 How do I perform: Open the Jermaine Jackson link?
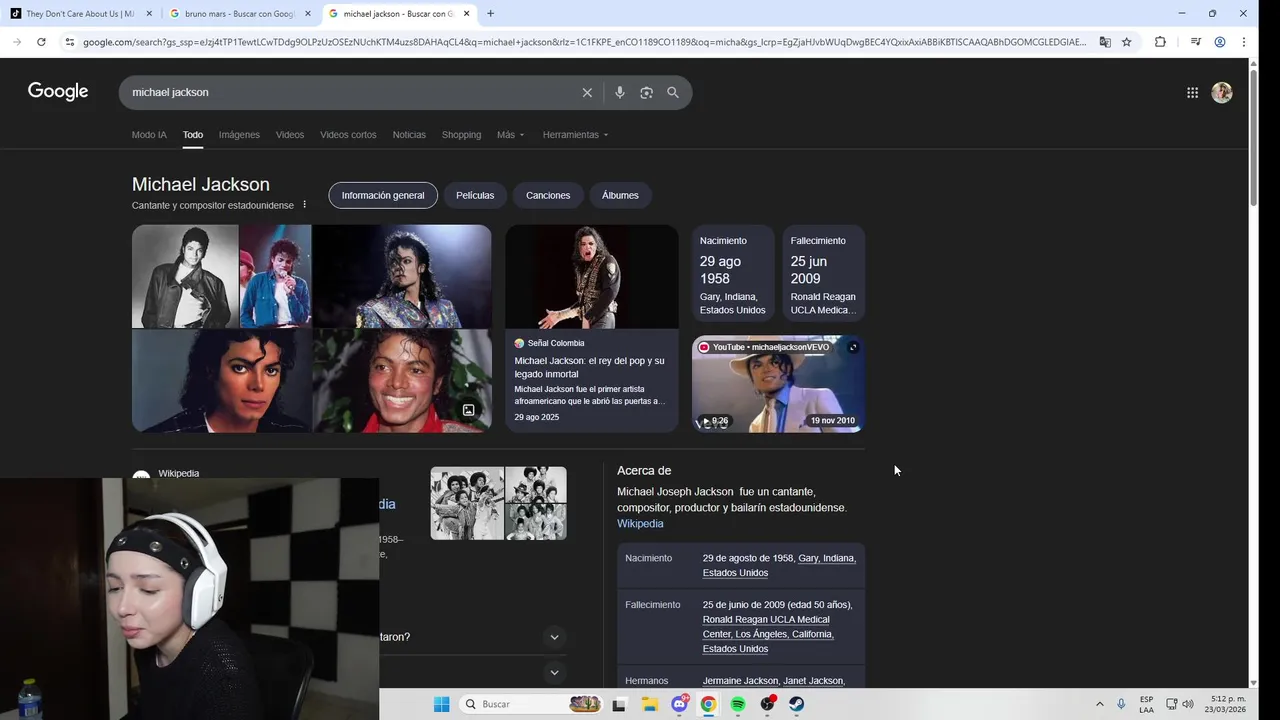[x=740, y=681]
